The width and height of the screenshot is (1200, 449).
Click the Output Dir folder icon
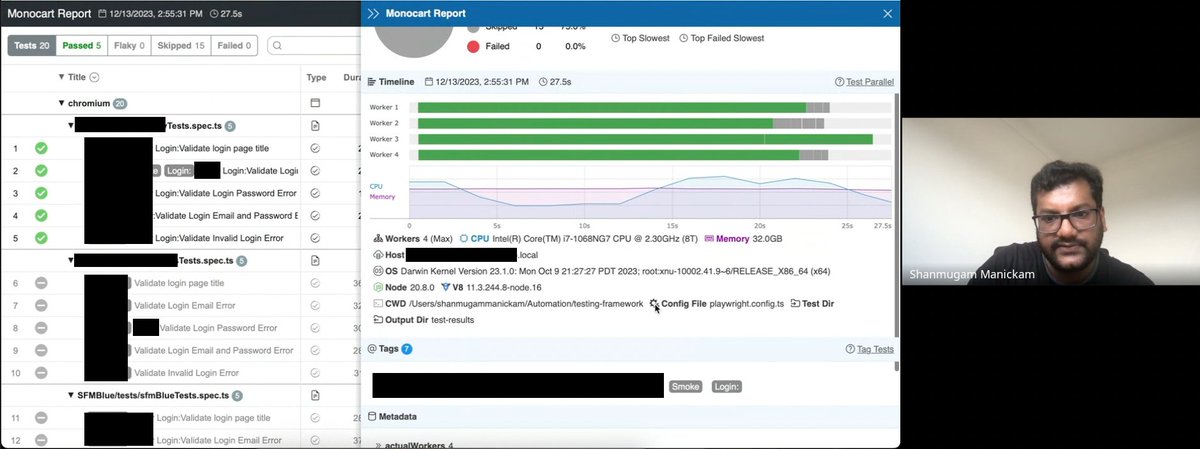(378, 320)
